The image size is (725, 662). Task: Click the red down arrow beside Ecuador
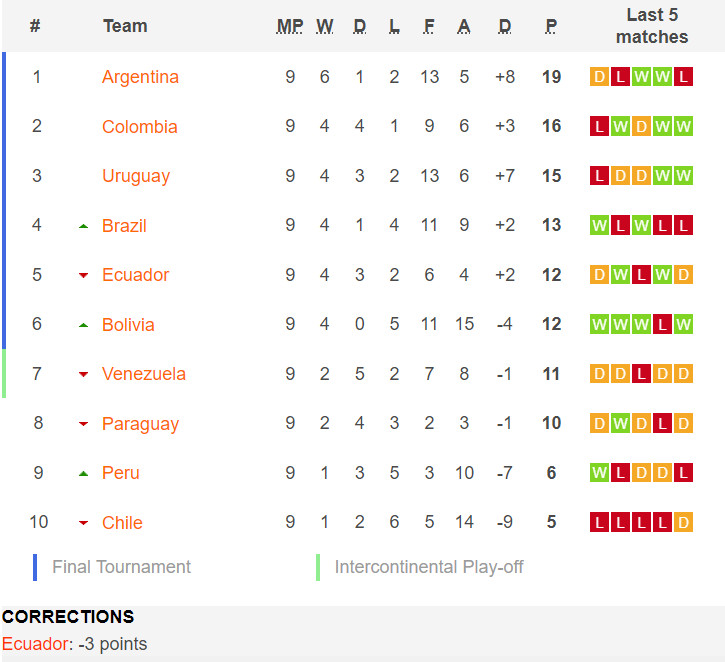83,276
